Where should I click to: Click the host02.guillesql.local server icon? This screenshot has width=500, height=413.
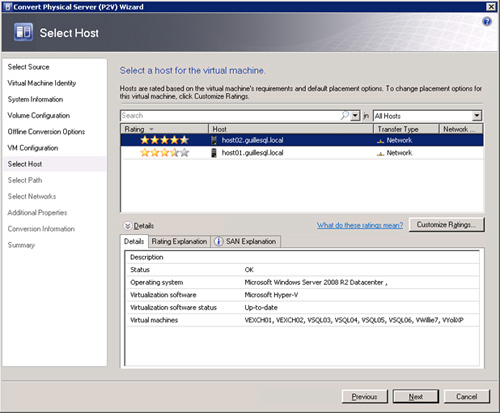coord(214,140)
